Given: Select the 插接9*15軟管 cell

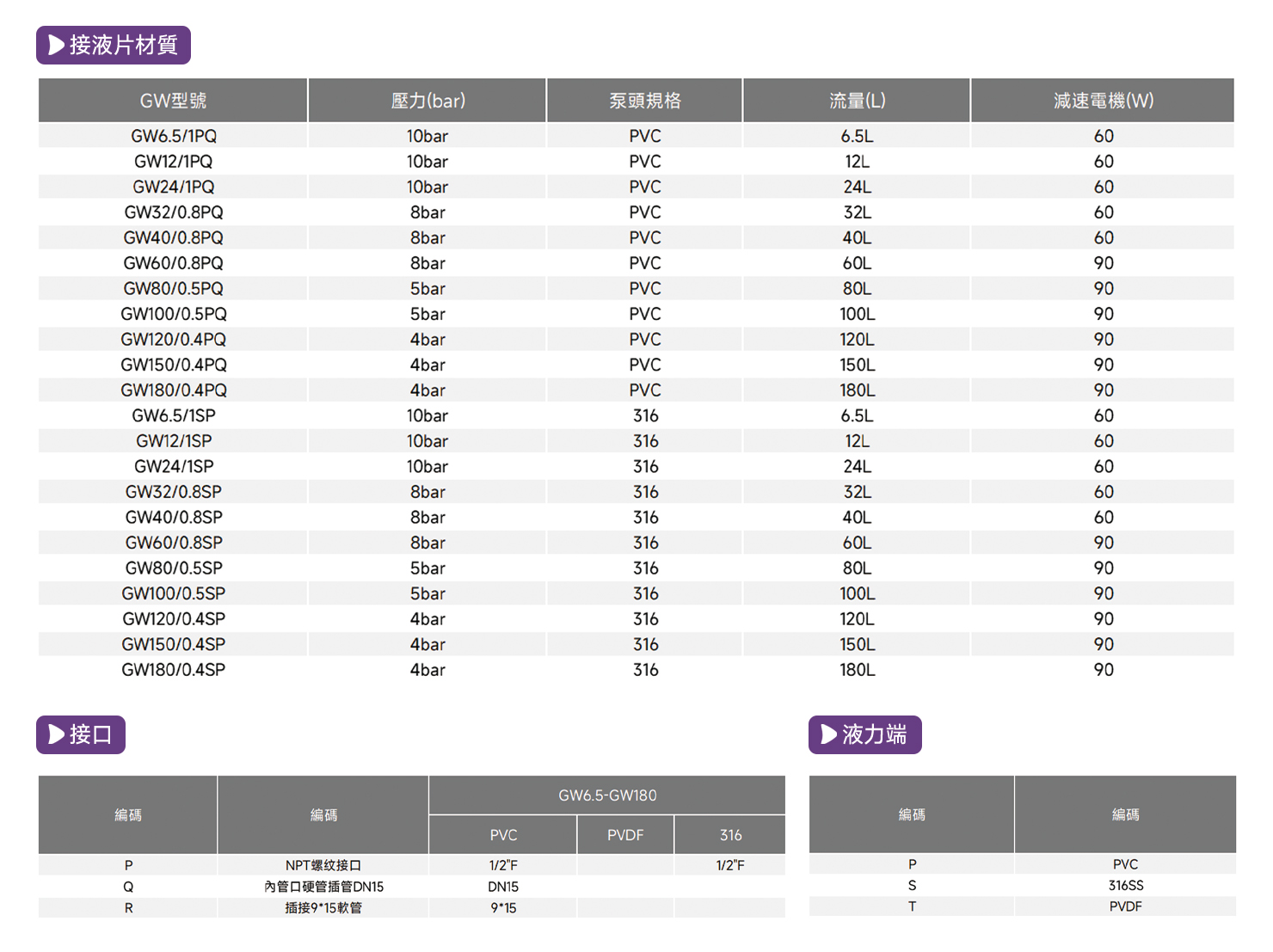Looking at the screenshot, I should pyautogui.click(x=323, y=908).
